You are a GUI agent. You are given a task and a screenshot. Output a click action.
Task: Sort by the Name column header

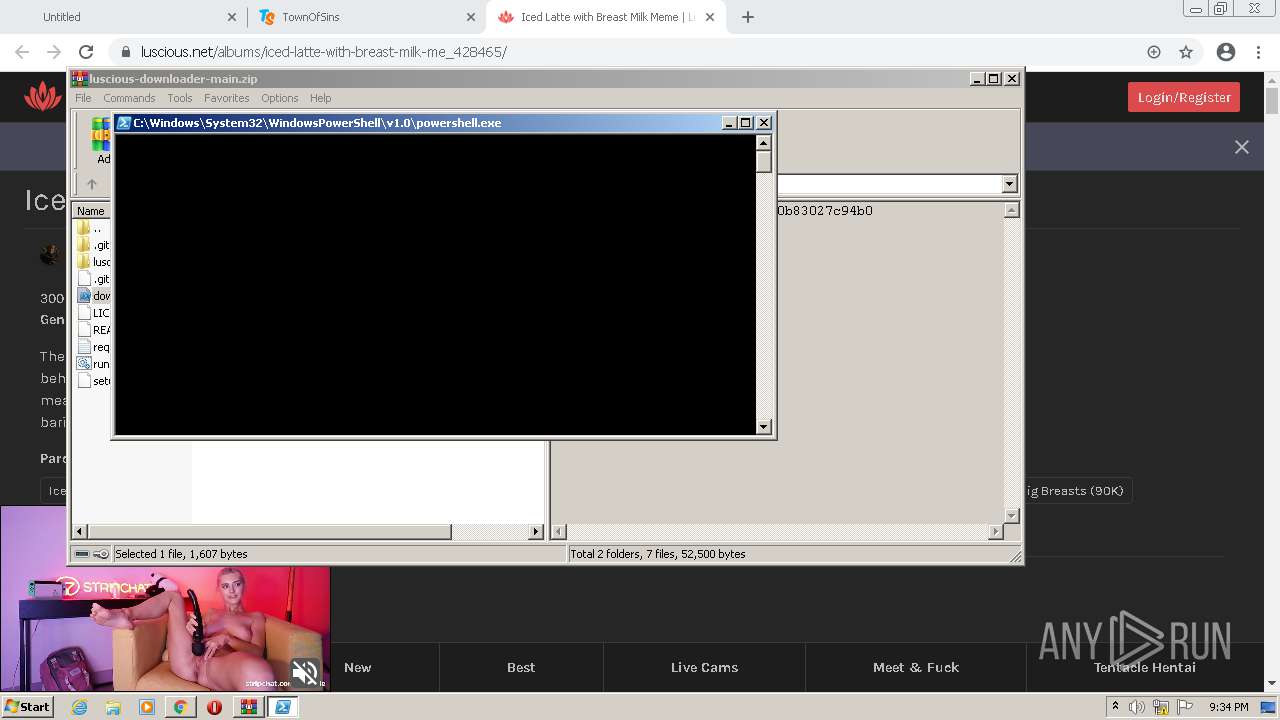pyautogui.click(x=92, y=211)
